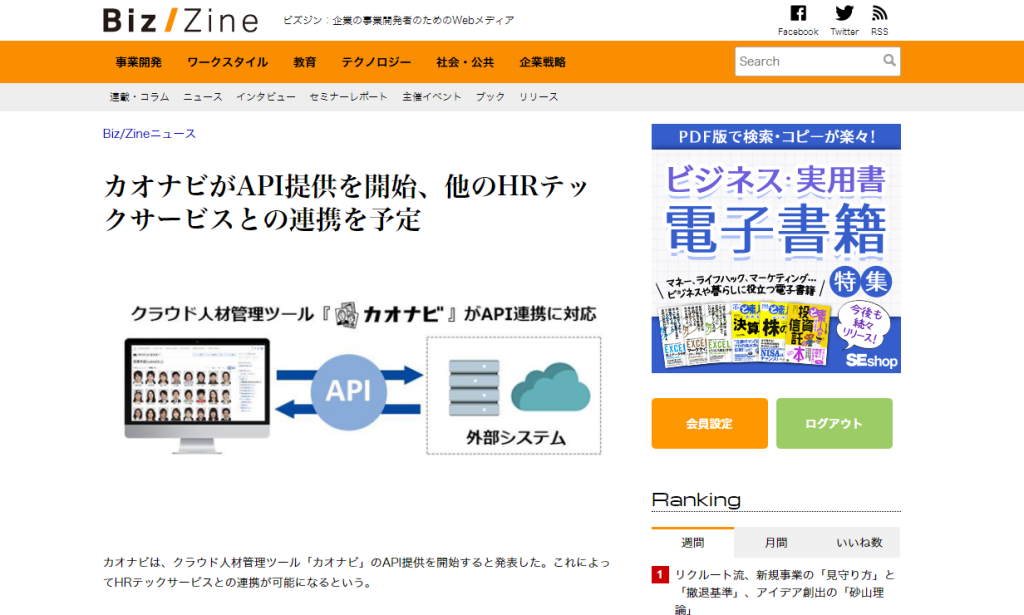The height and width of the screenshot is (615, 1024).
Task: Open the RSS feed icon
Action: point(880,13)
